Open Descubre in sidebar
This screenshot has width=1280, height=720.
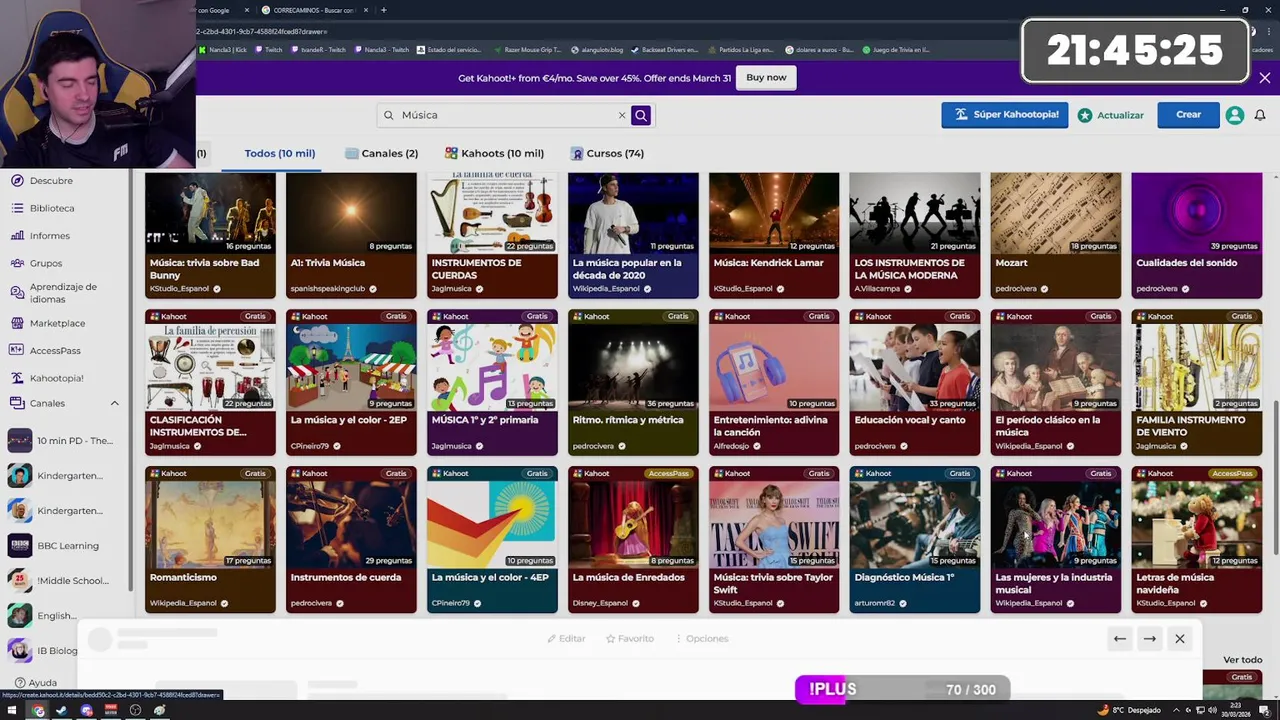pos(51,181)
